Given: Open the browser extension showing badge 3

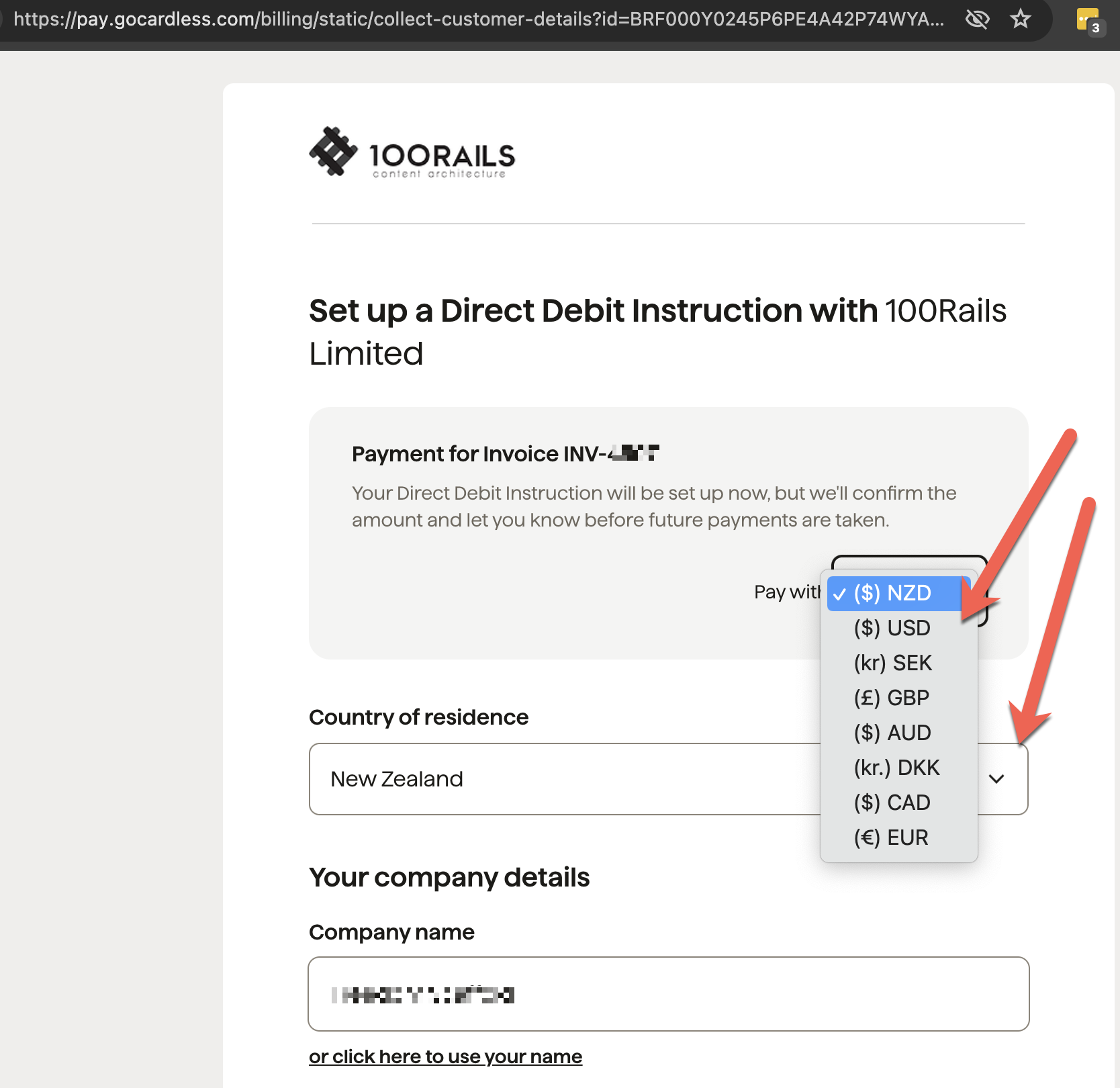Looking at the screenshot, I should [1088, 19].
